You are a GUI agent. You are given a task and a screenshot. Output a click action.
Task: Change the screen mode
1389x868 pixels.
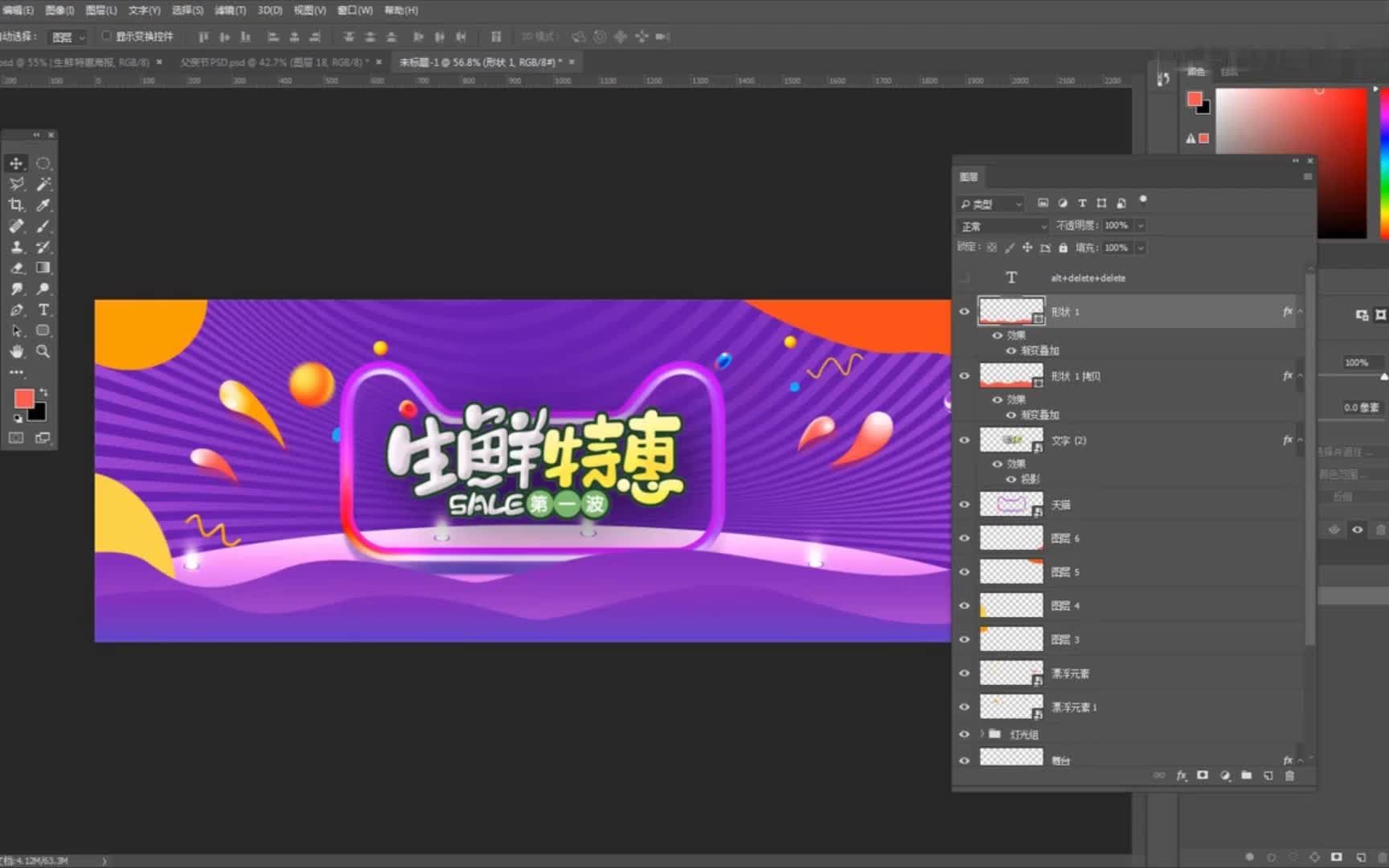[43, 438]
